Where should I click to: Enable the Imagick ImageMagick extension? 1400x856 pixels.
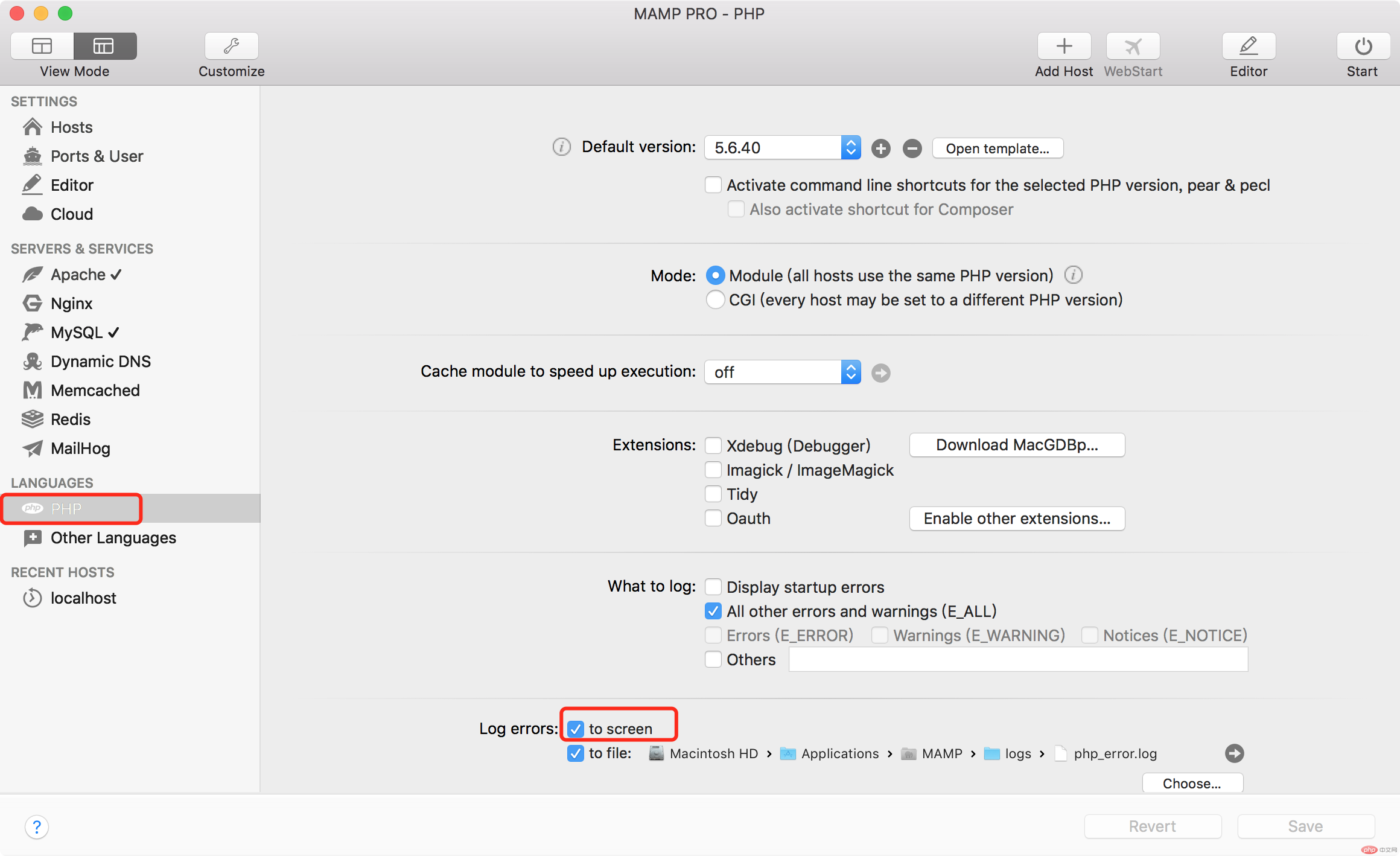pos(713,469)
